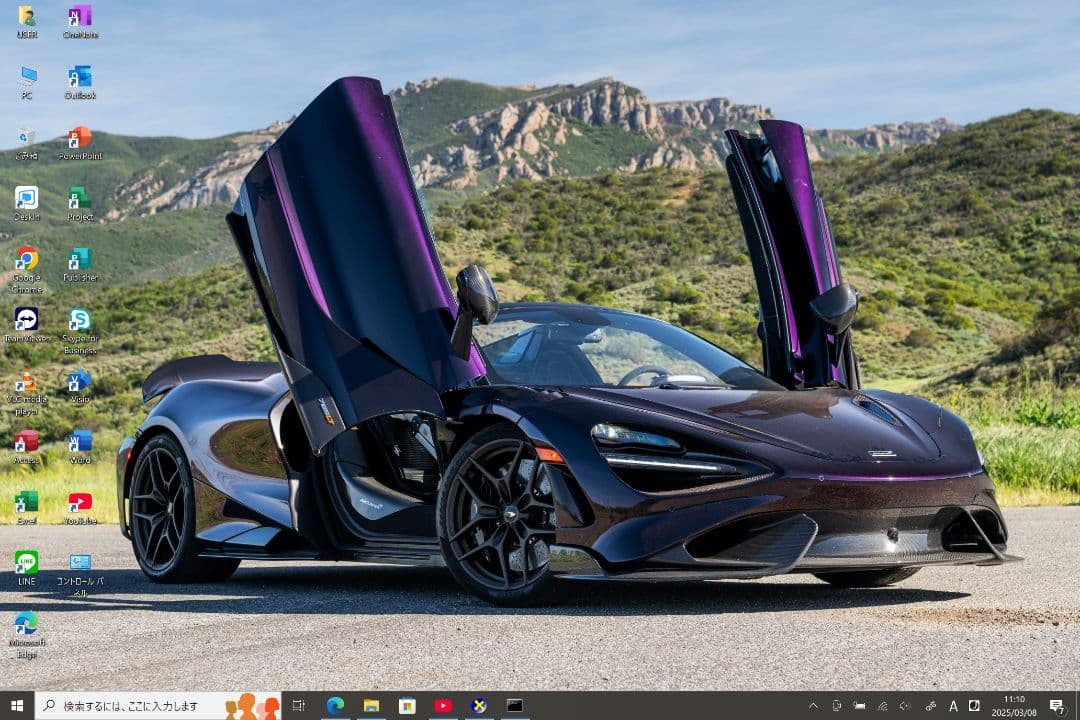
Task: Select the Google Chrome desktop icon
Action: coord(27,260)
